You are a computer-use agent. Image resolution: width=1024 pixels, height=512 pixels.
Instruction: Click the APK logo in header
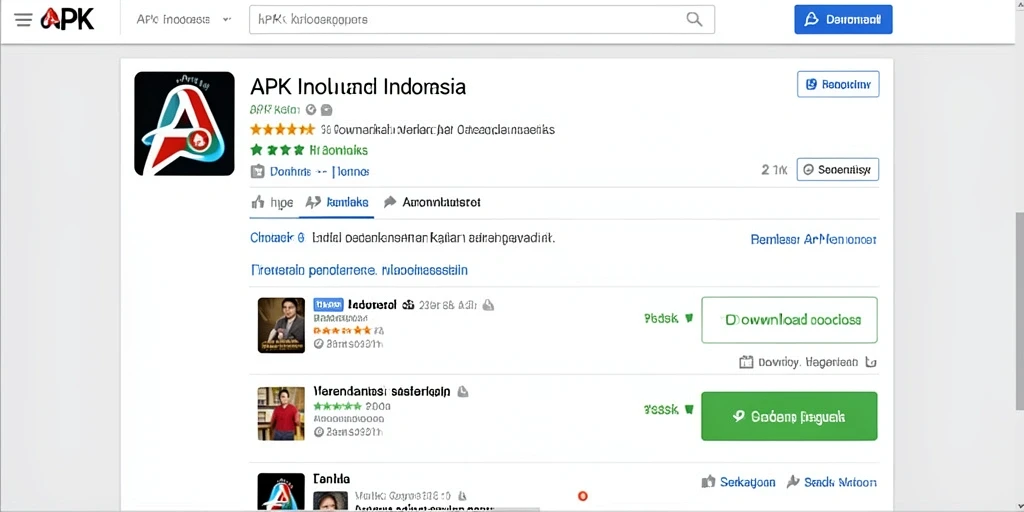tap(67, 20)
